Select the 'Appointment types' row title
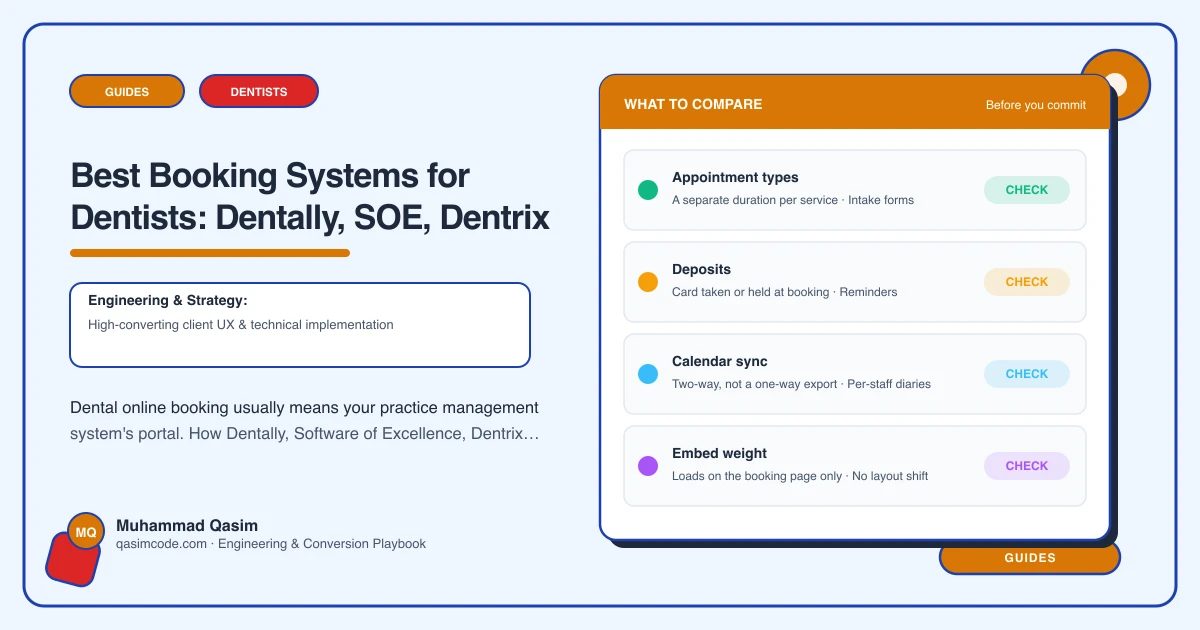This screenshot has height=630, width=1200. pyautogui.click(x=735, y=177)
